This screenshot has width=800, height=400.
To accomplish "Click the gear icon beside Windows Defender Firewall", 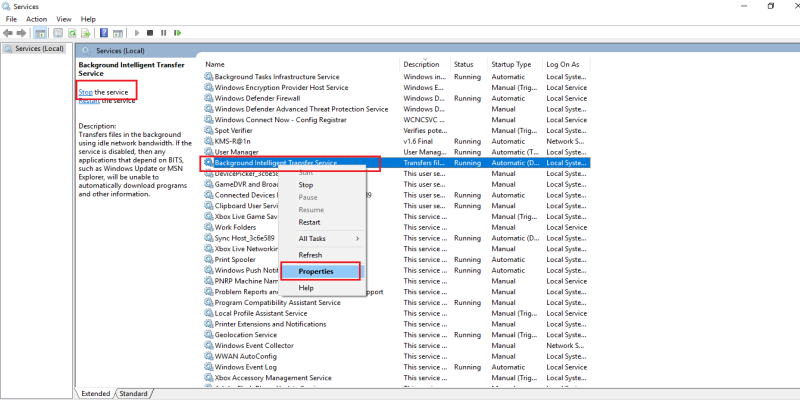I will [x=209, y=98].
